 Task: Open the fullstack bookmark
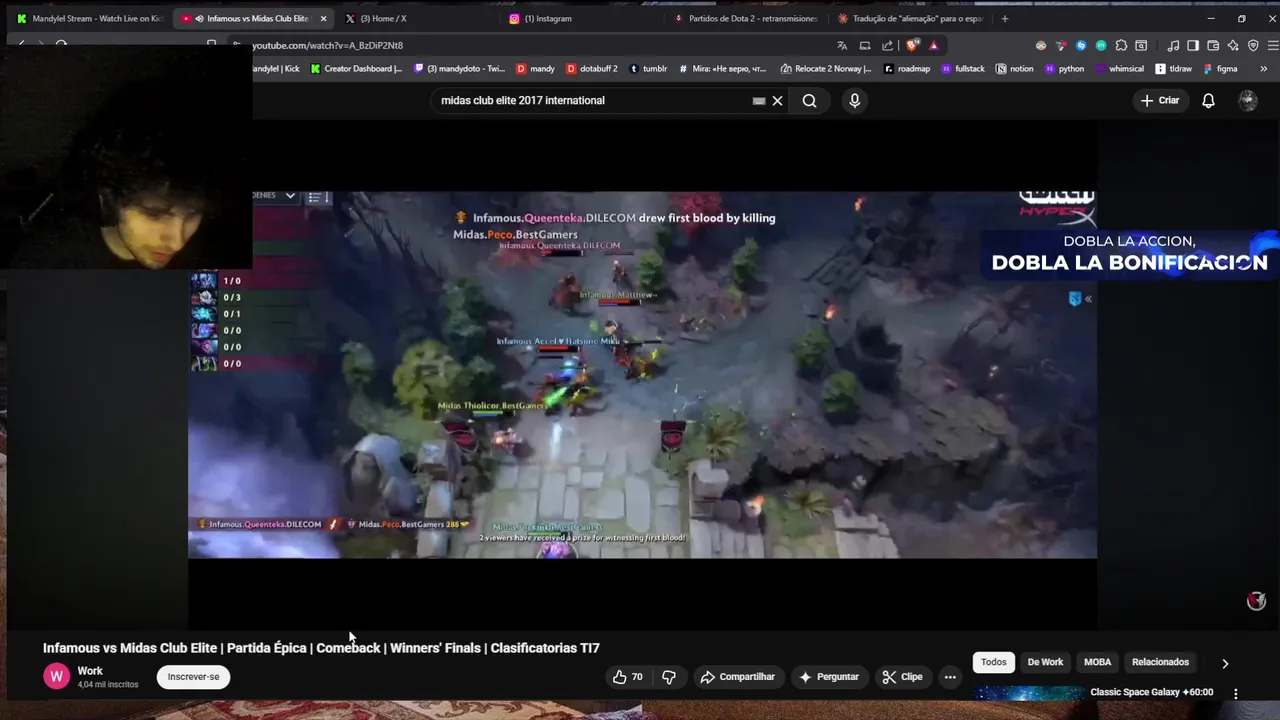click(962, 69)
